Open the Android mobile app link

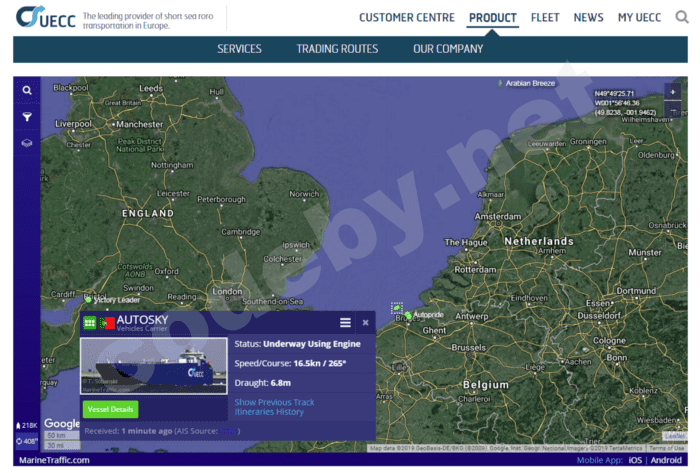[666, 460]
